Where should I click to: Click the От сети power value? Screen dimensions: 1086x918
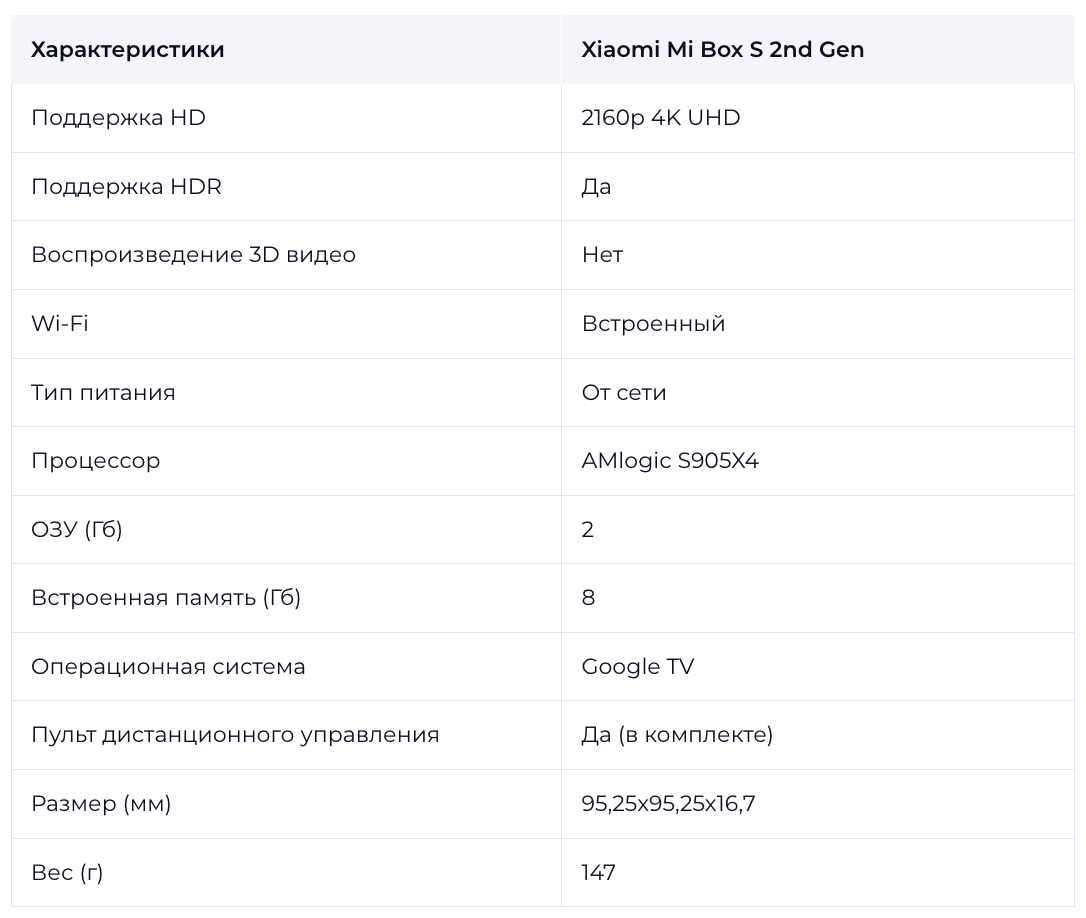click(x=623, y=393)
